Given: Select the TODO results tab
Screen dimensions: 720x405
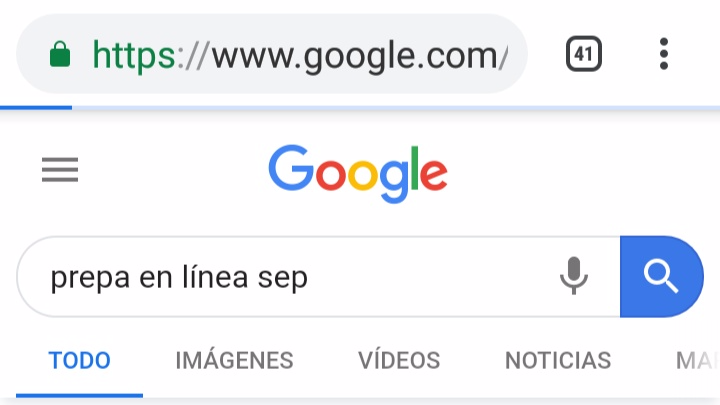Looking at the screenshot, I should tap(79, 360).
